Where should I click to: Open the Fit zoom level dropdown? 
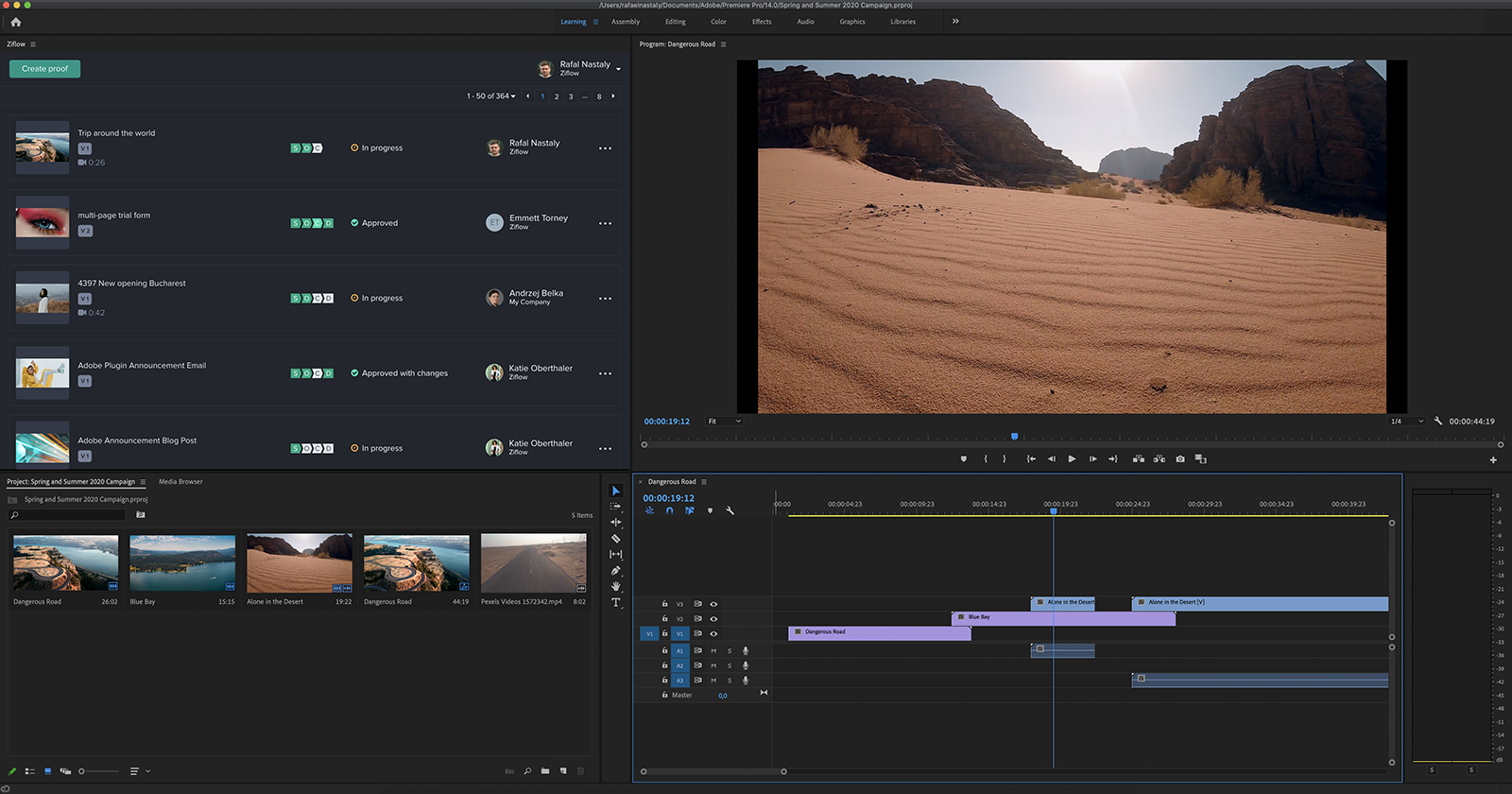(724, 422)
